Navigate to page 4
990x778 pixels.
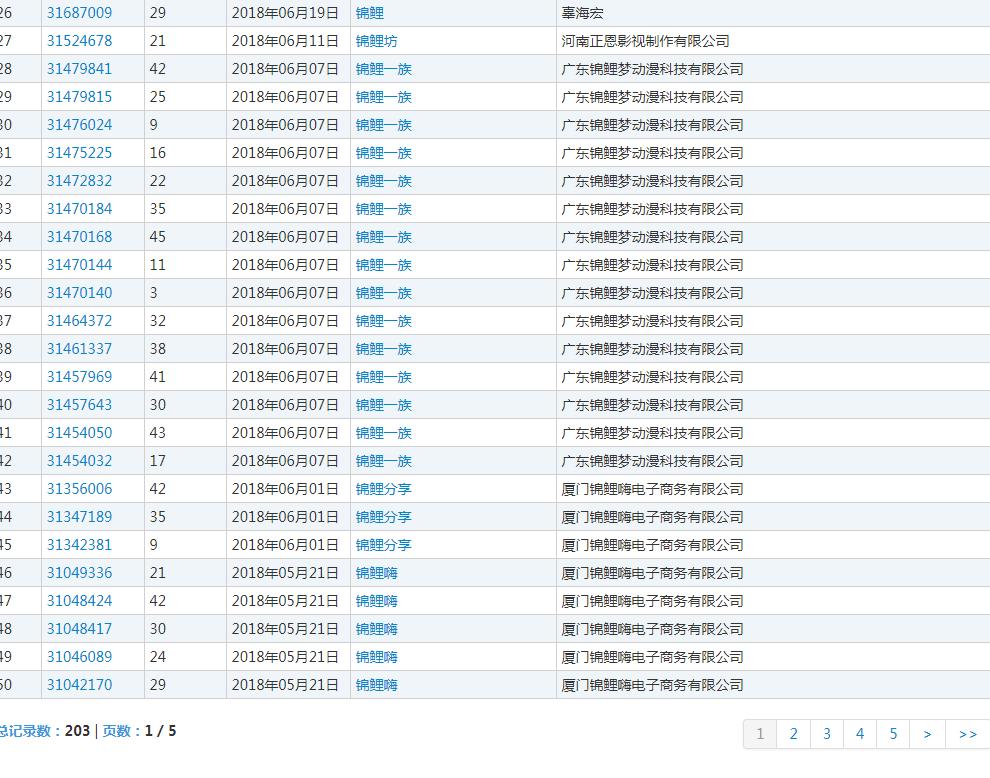(859, 734)
